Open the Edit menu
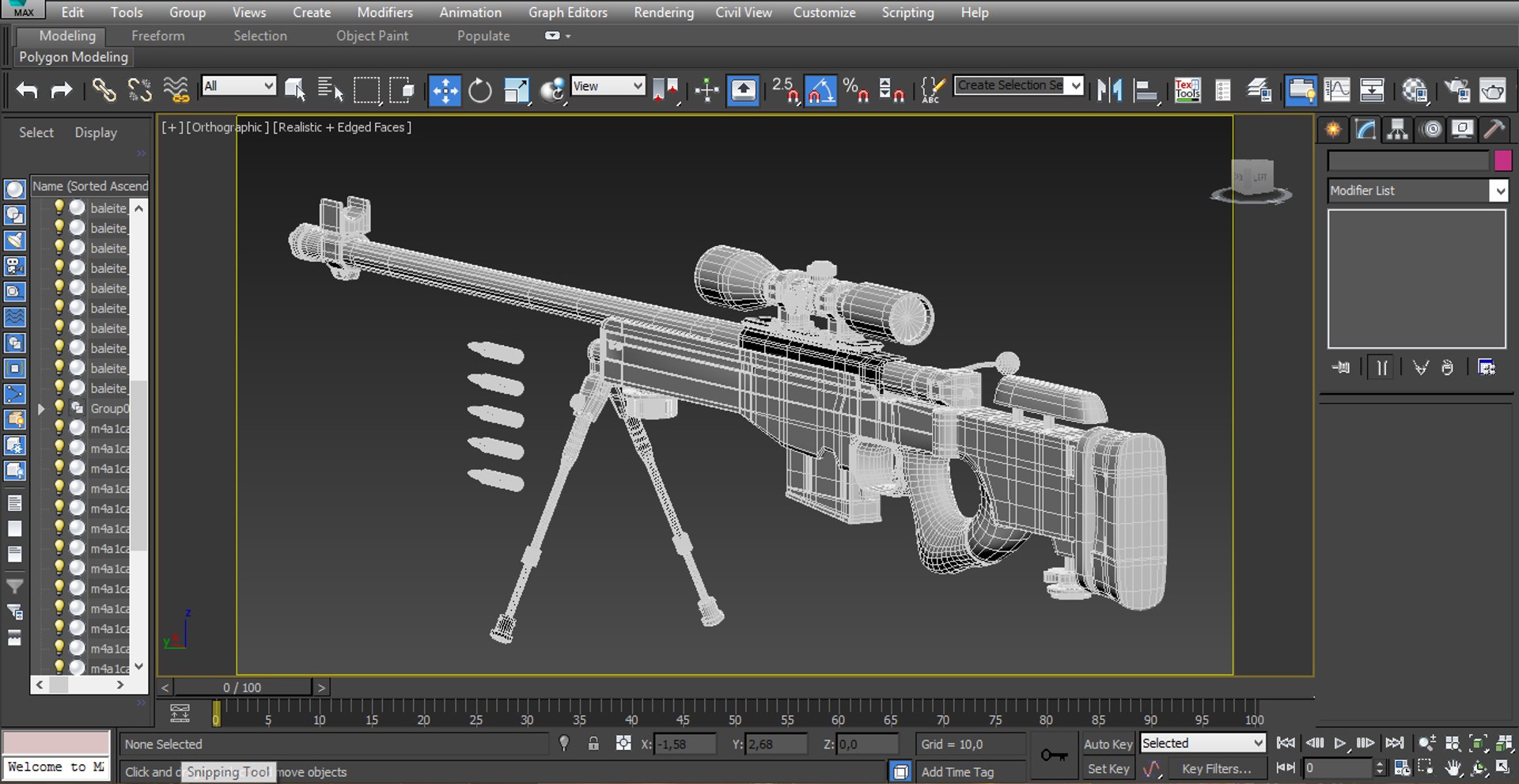1519x784 pixels. tap(72, 12)
